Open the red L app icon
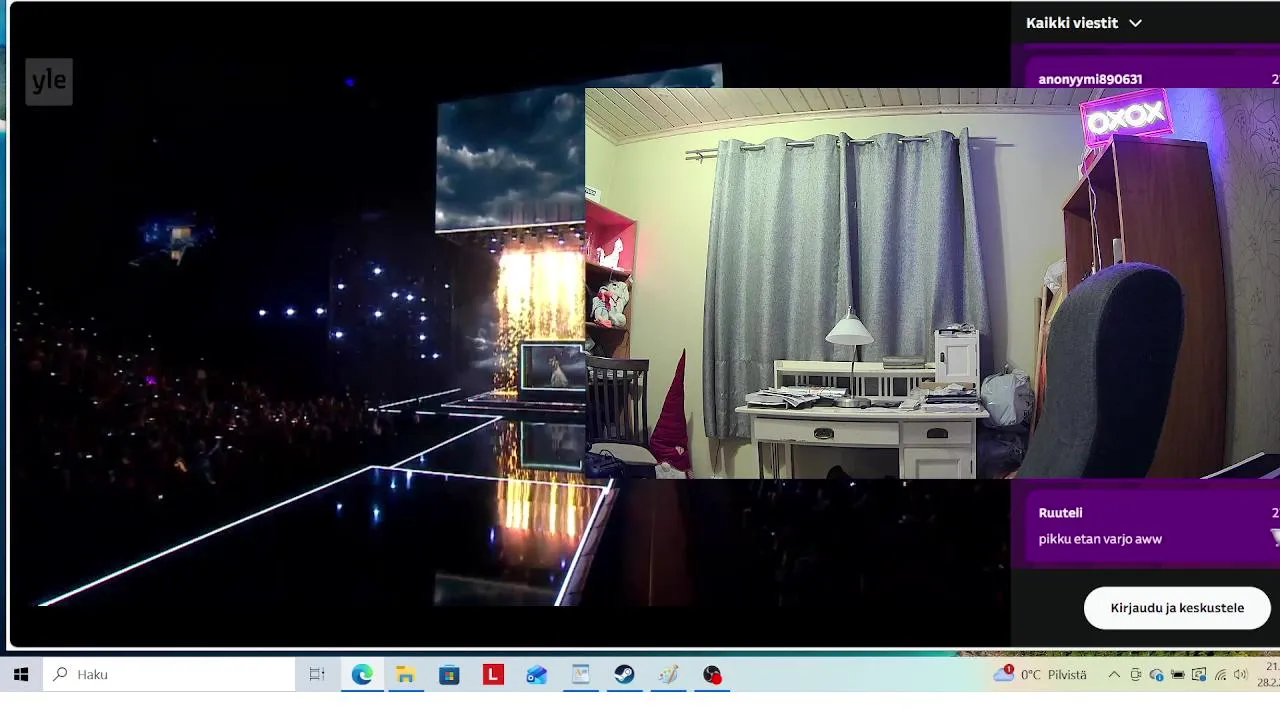The width and height of the screenshot is (1280, 720). (493, 675)
